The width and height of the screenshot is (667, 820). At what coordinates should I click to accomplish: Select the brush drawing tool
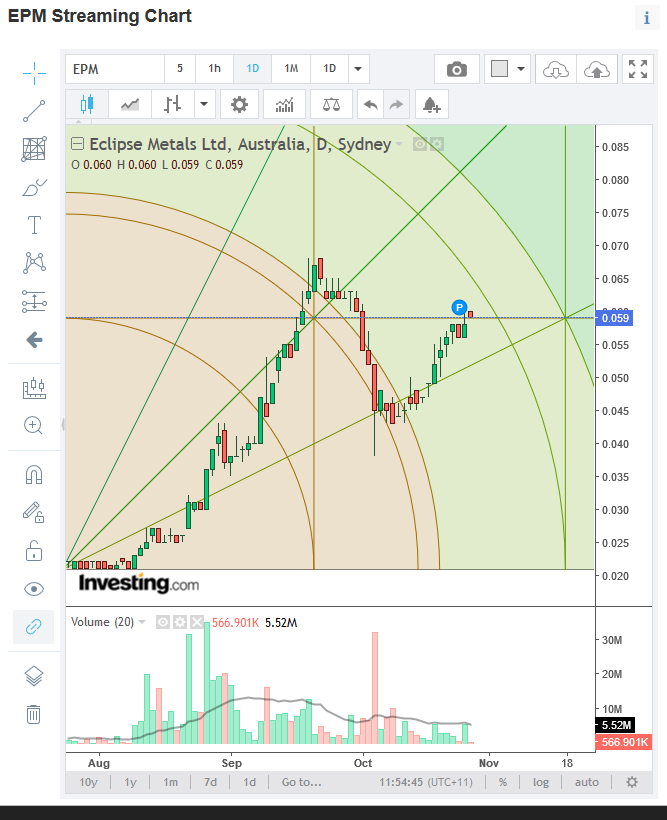(x=34, y=187)
